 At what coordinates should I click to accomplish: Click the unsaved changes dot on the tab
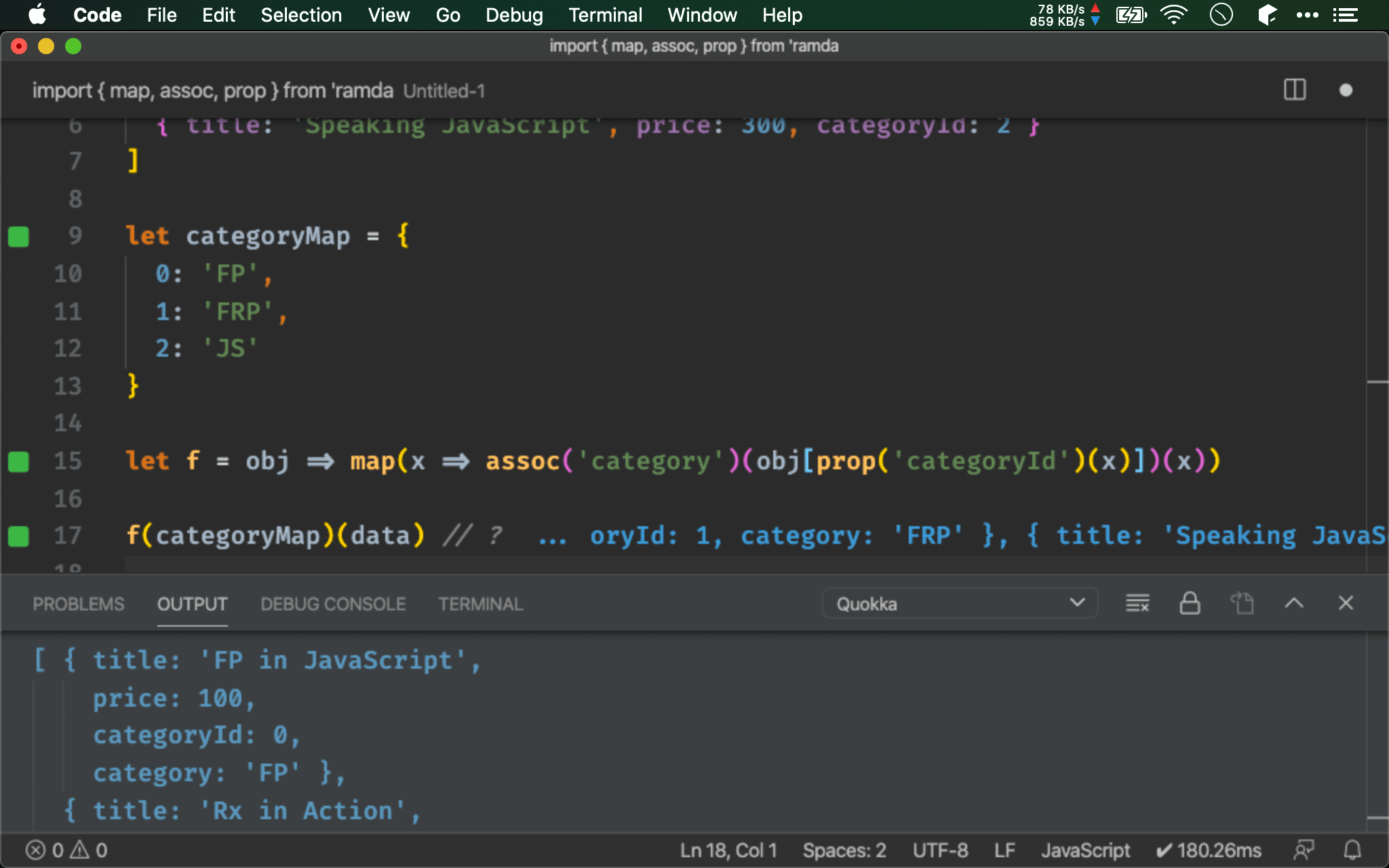(x=1346, y=90)
